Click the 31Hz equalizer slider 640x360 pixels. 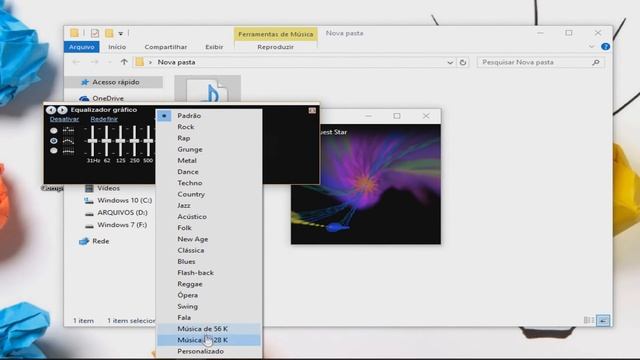tap(93, 141)
